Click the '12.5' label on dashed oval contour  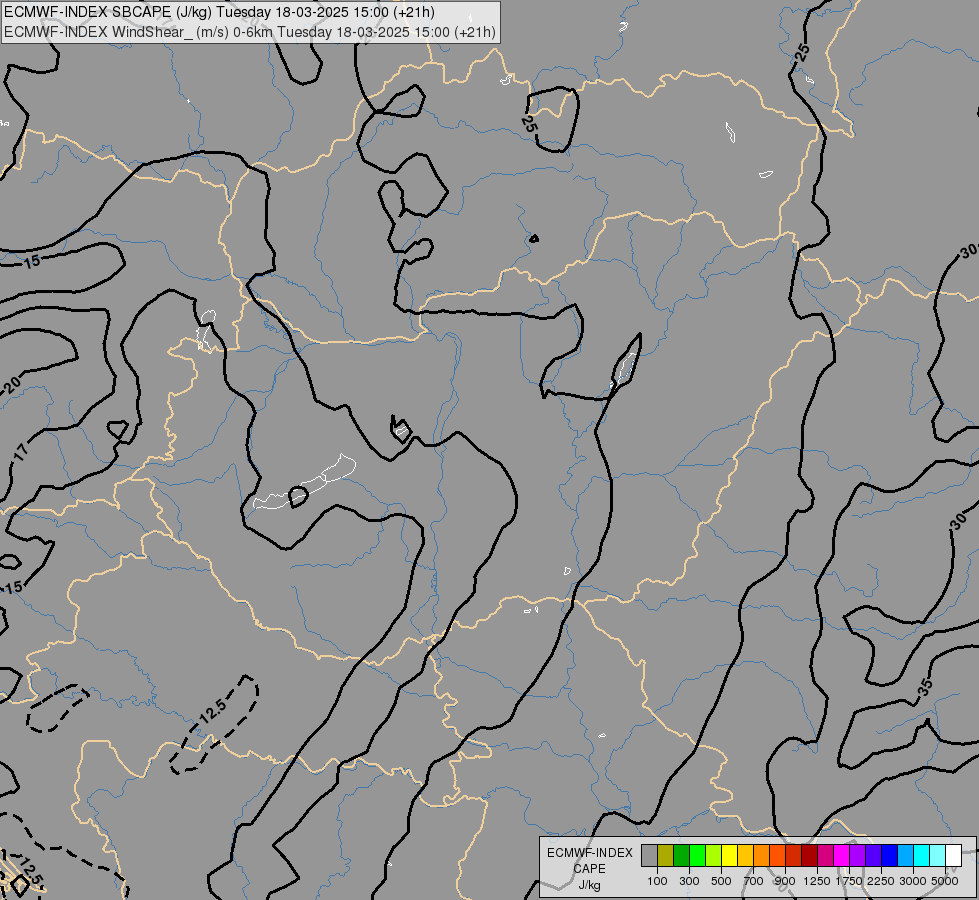coord(213,711)
